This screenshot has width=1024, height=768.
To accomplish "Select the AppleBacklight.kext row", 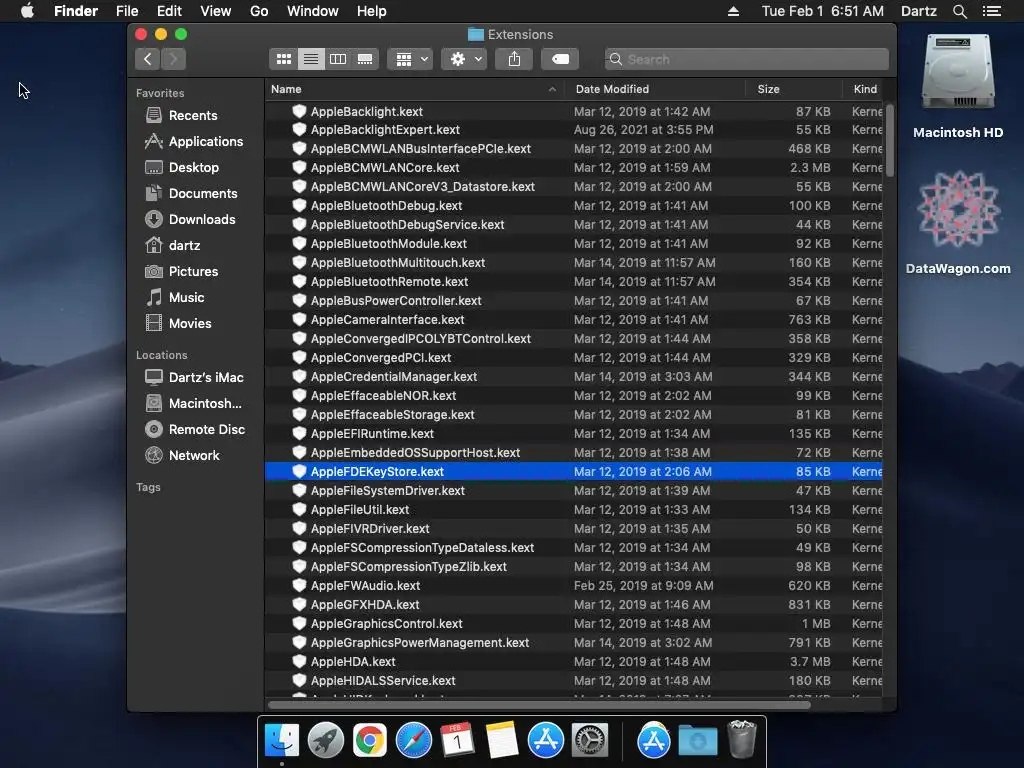I will pos(573,112).
